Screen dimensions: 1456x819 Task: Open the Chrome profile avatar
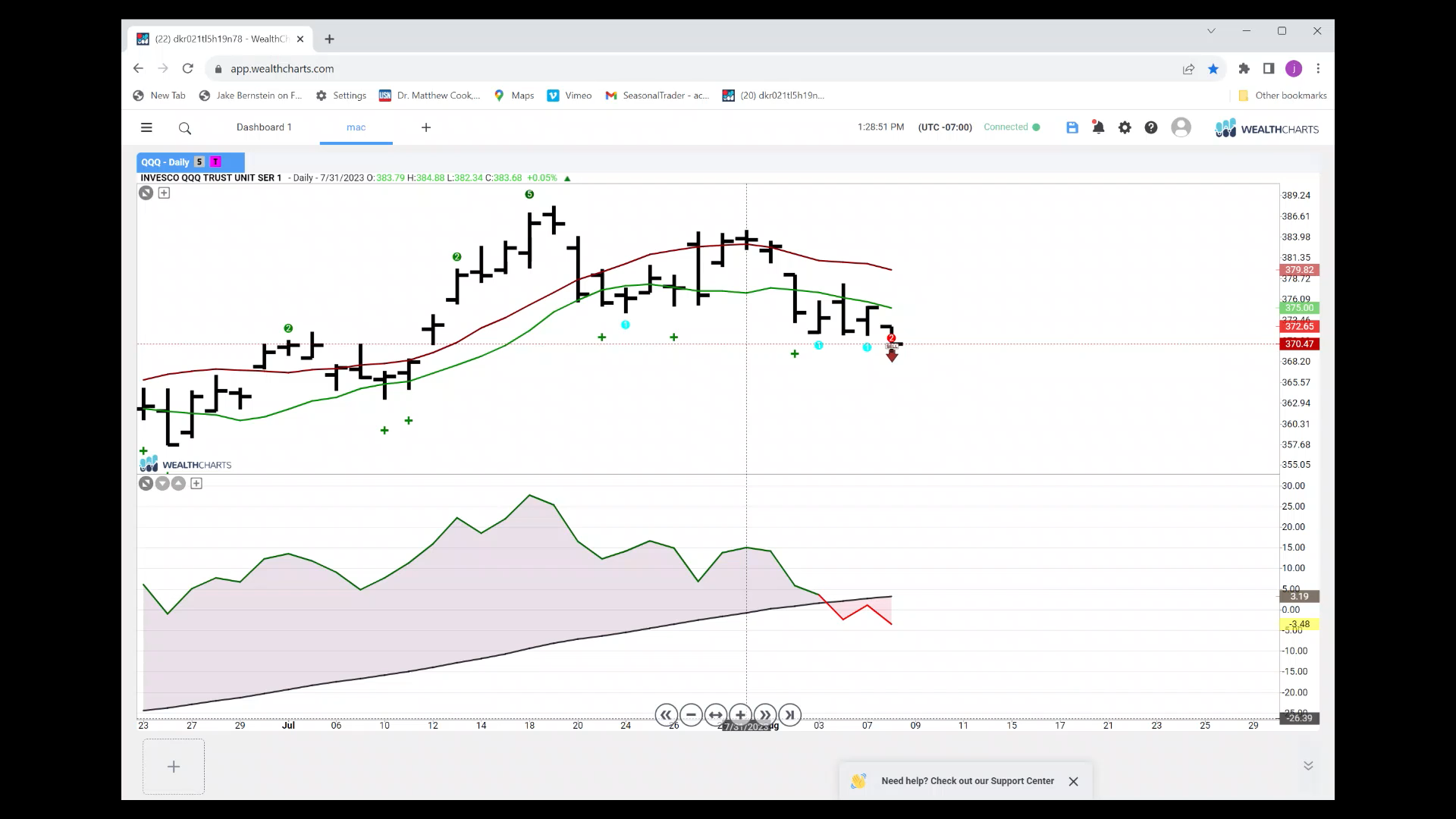tap(1294, 68)
